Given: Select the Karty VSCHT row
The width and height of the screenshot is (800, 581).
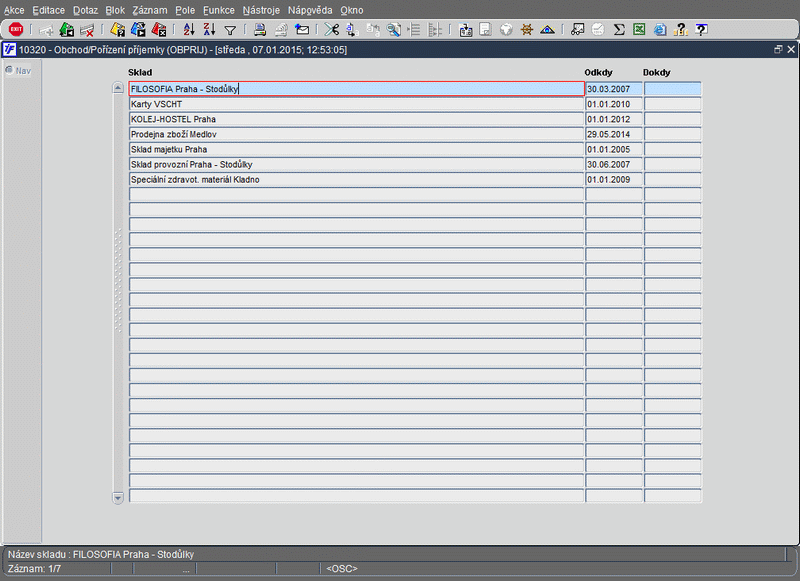Looking at the screenshot, I should [356, 104].
